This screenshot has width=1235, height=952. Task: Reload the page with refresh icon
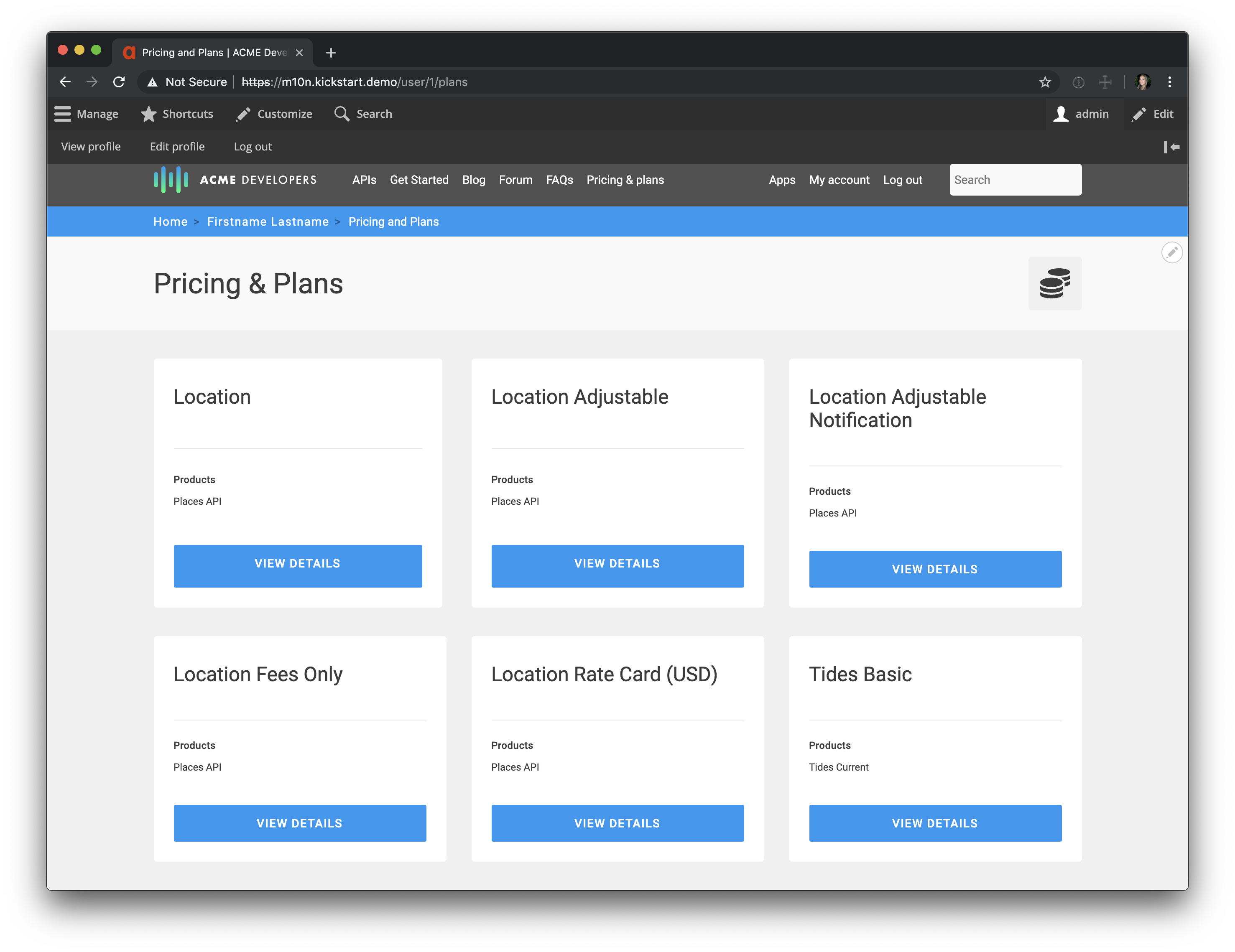tap(119, 82)
